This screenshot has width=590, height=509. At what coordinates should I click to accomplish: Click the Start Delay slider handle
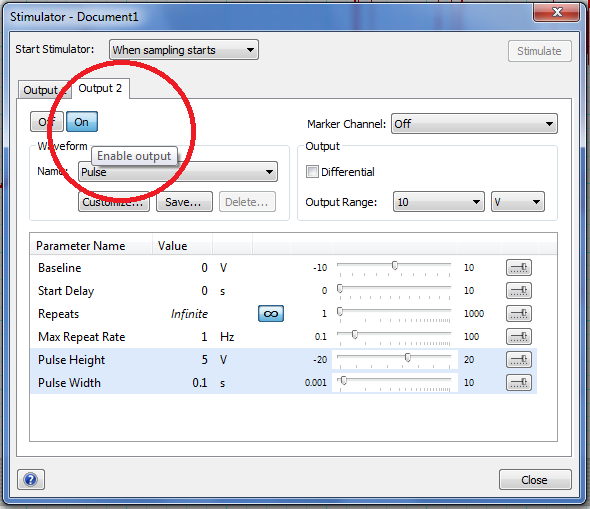click(x=340, y=289)
